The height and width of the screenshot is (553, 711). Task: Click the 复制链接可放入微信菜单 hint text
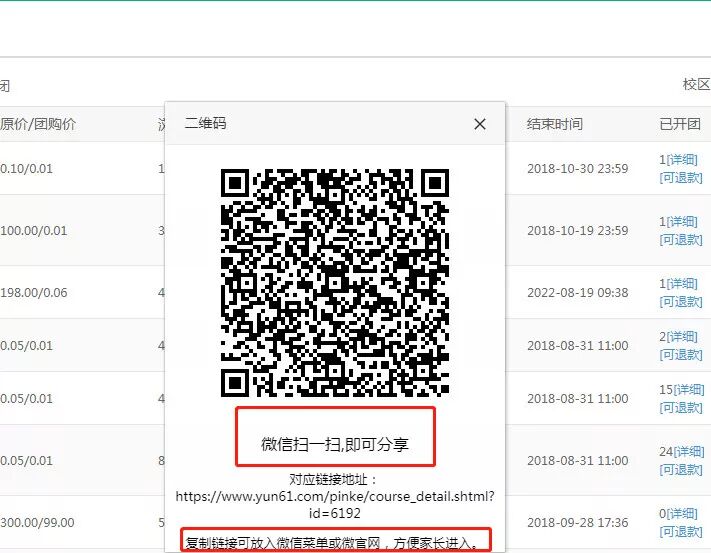click(332, 543)
